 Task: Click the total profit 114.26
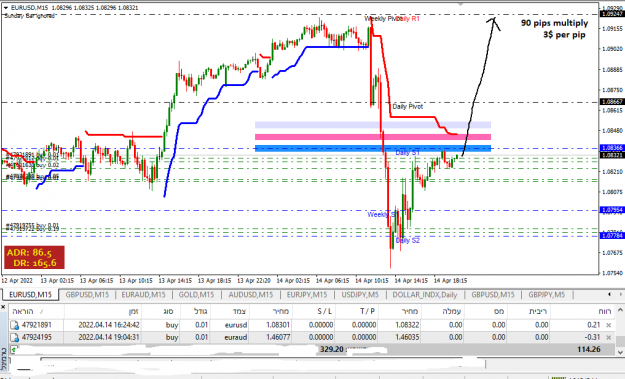pos(589,350)
